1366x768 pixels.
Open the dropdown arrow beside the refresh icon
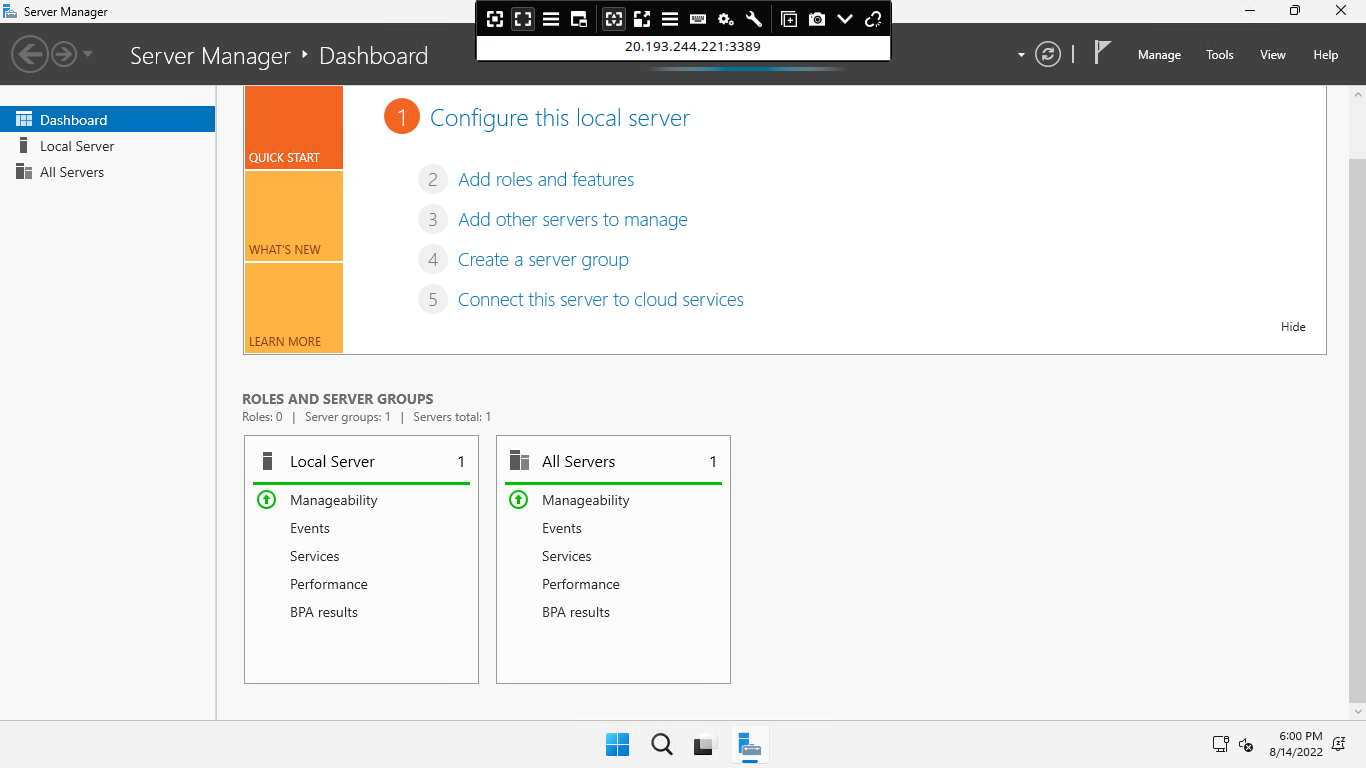pyautogui.click(x=1021, y=55)
